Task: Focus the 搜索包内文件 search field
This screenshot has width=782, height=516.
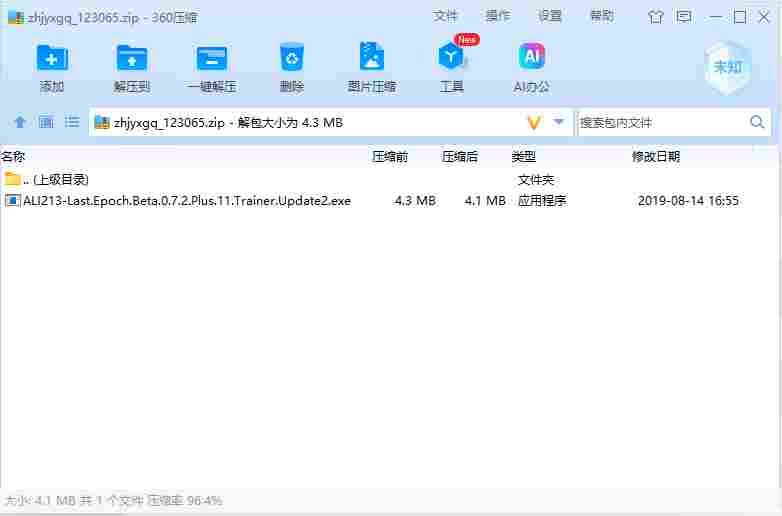Action: pyautogui.click(x=661, y=122)
